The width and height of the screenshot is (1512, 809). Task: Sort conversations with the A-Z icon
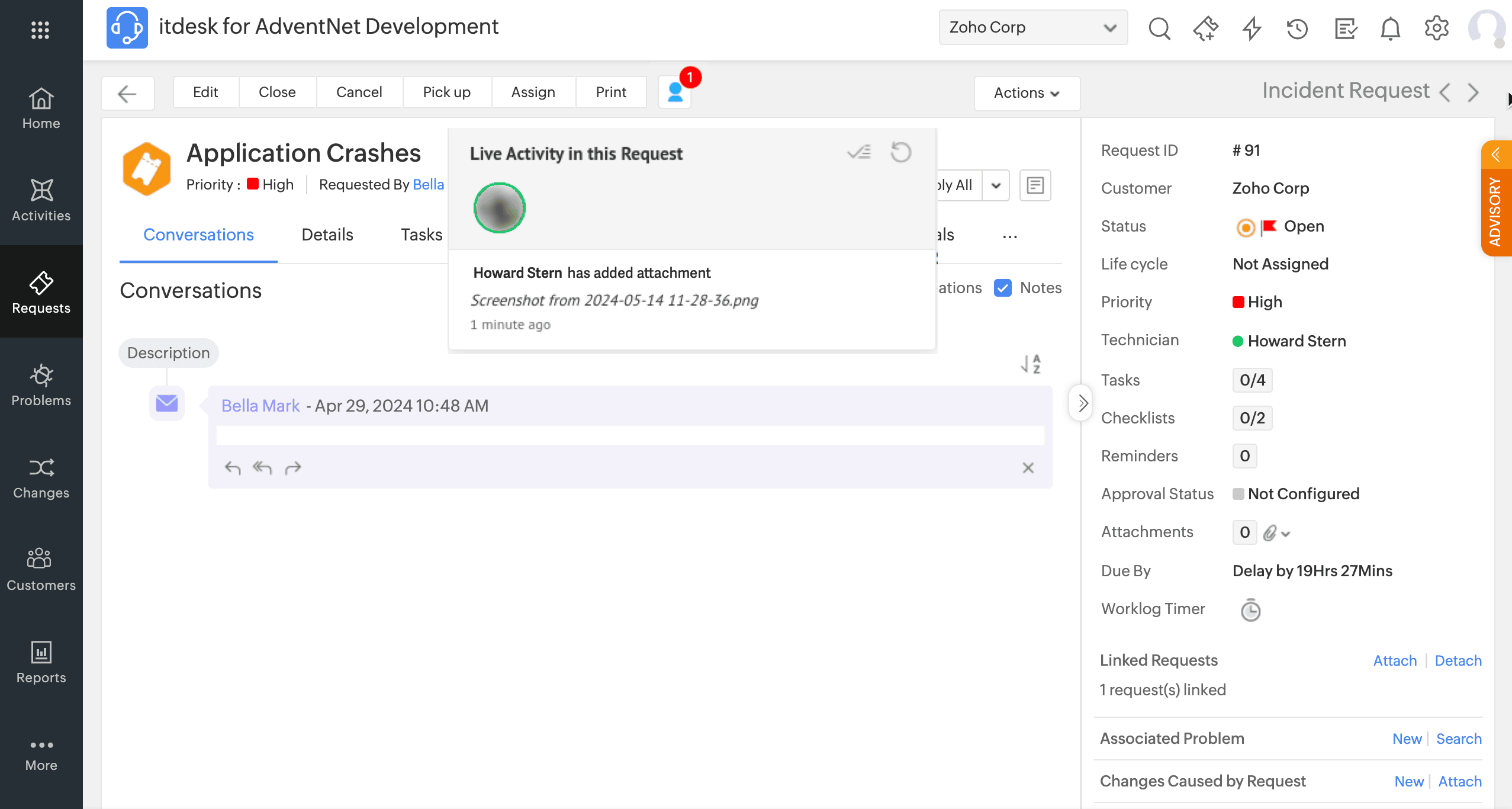click(1031, 364)
